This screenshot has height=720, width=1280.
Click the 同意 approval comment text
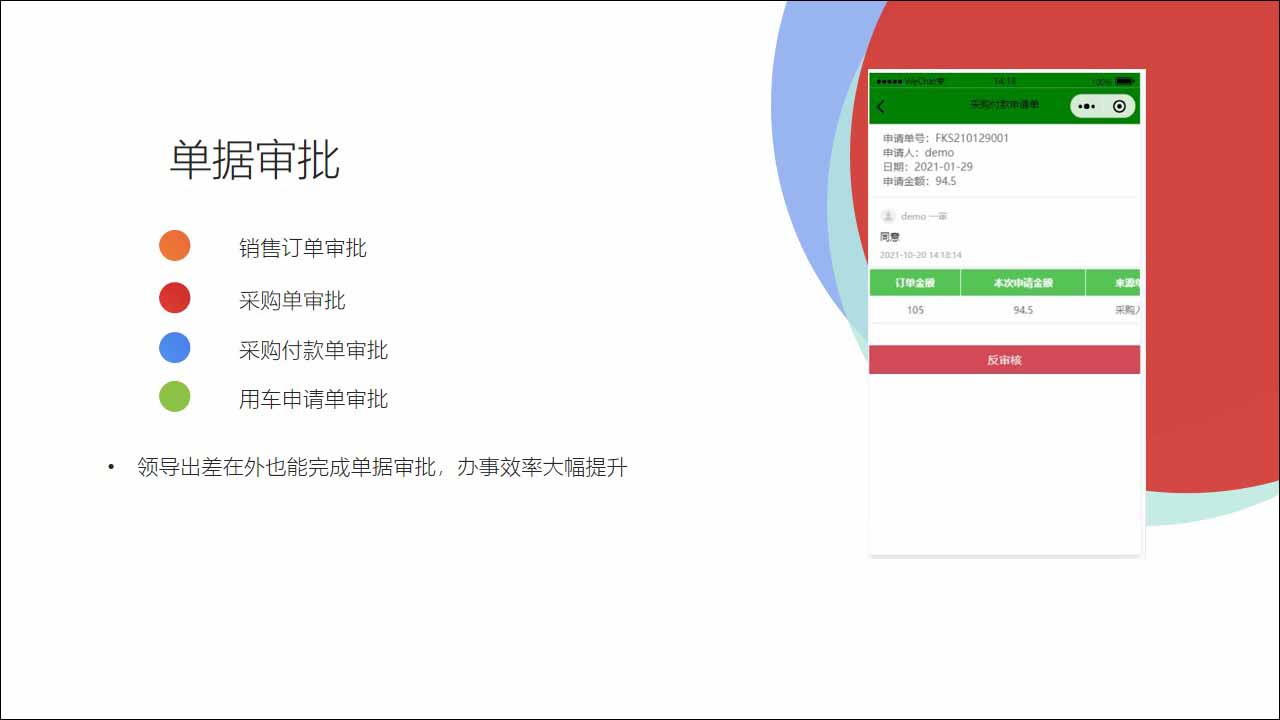890,237
